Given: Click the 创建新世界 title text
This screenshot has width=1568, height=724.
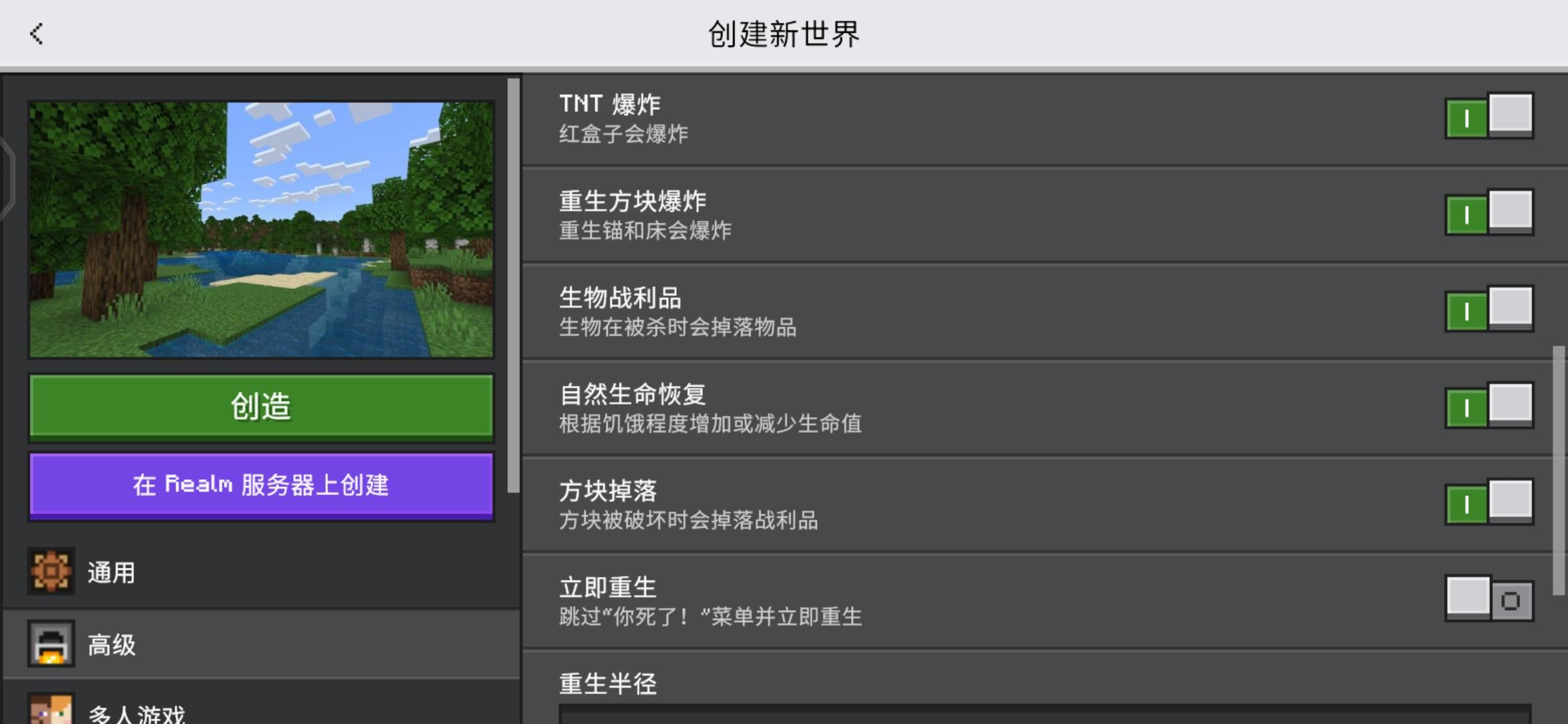Looking at the screenshot, I should click(x=784, y=34).
